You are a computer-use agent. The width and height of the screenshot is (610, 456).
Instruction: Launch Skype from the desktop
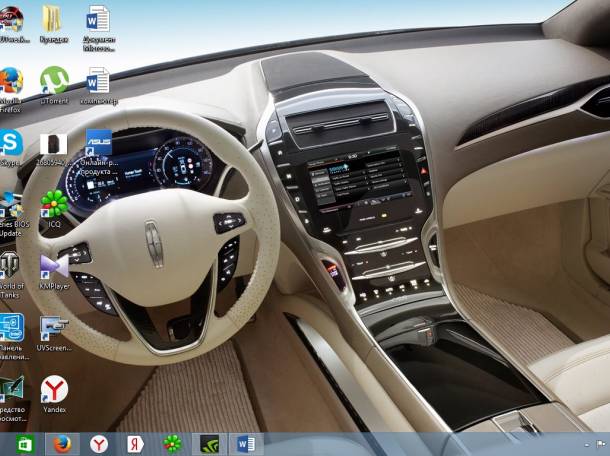click(x=11, y=142)
